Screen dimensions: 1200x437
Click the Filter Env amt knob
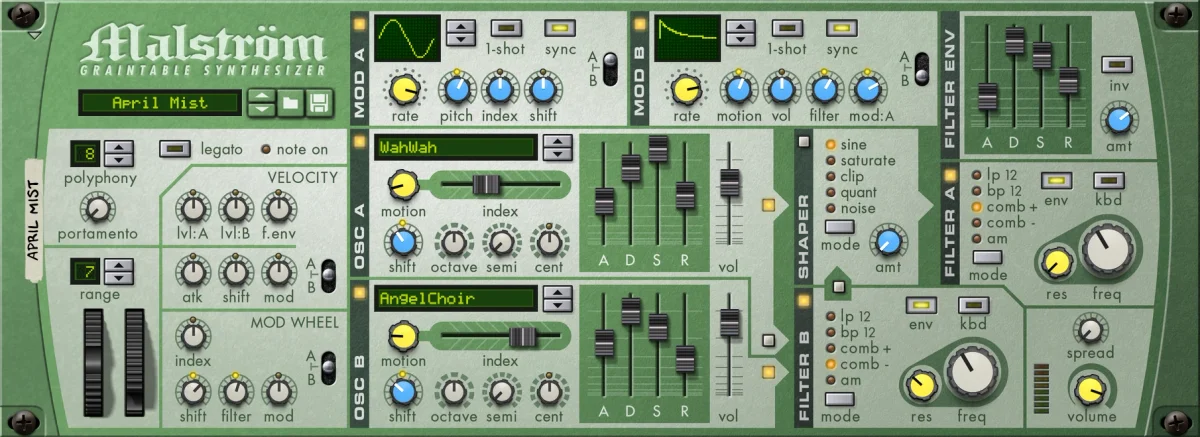[x=1117, y=122]
